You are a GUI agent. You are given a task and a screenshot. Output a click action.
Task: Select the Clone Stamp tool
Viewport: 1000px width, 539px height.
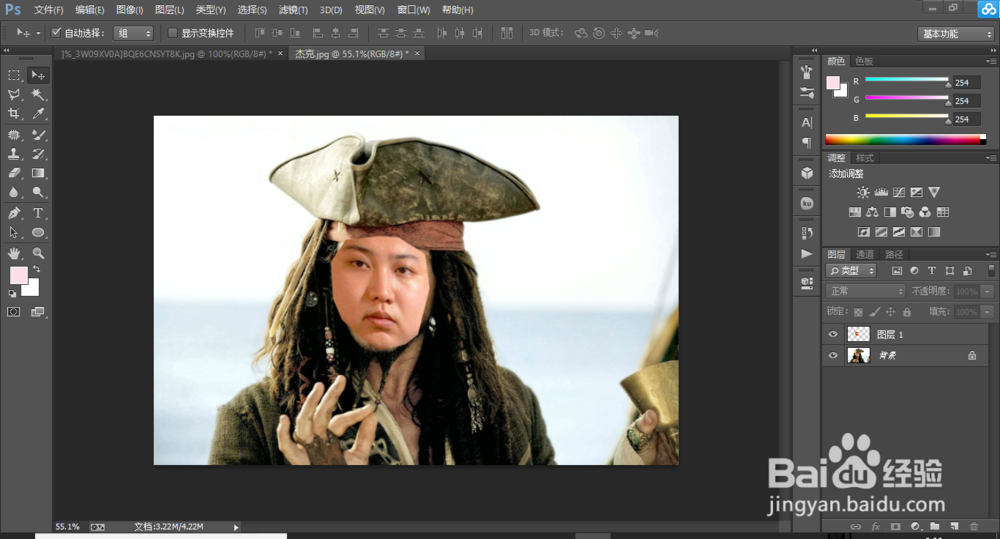click(14, 154)
